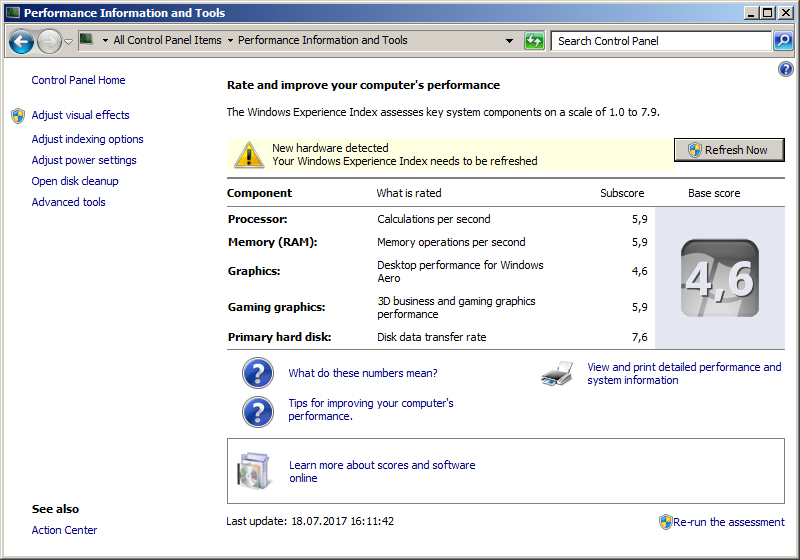The image size is (800, 560).
Task: Expand the arrow before All Control Panel Items
Action: [x=105, y=40]
